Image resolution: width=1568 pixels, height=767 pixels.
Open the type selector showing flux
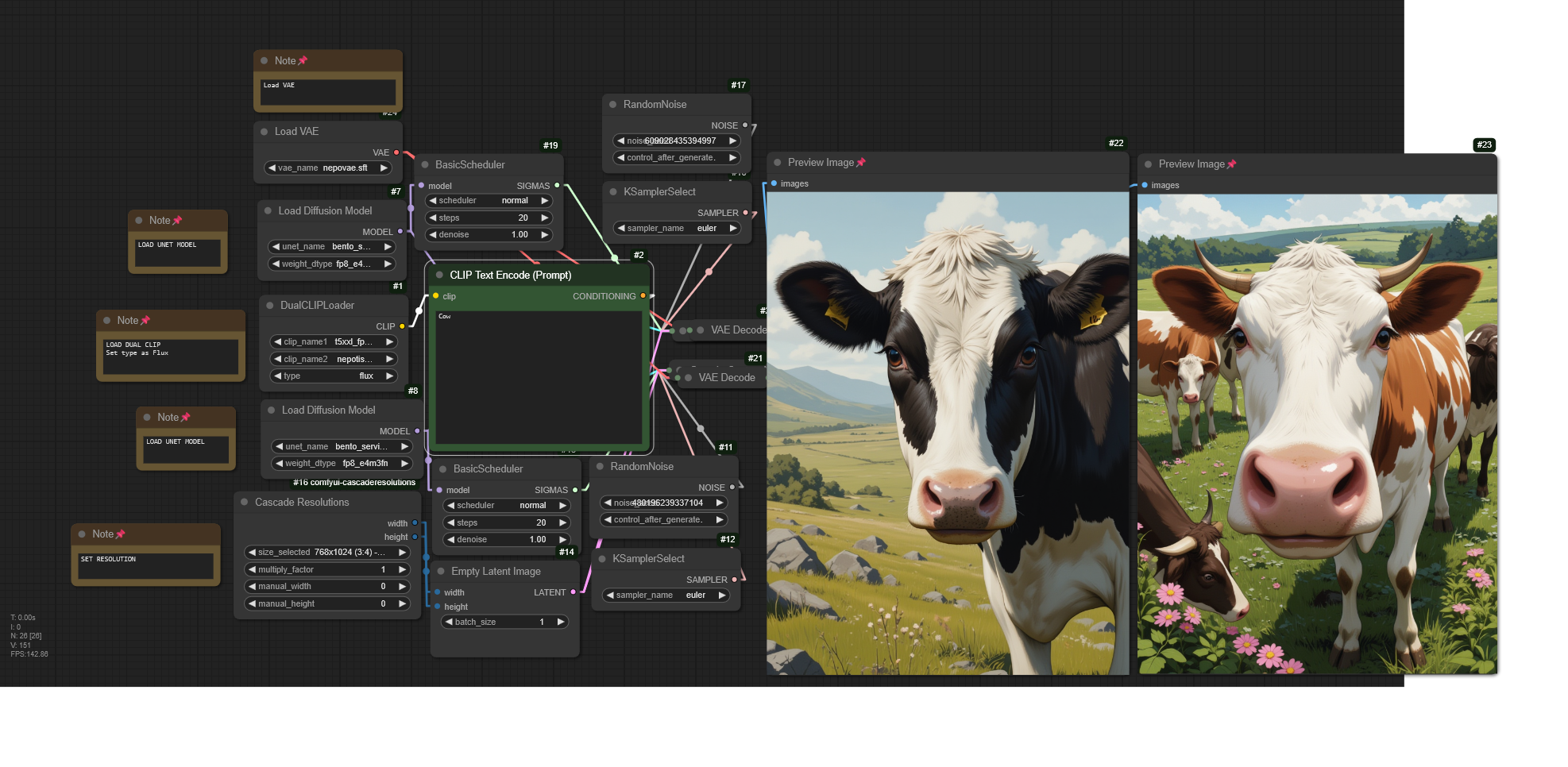pyautogui.click(x=334, y=376)
